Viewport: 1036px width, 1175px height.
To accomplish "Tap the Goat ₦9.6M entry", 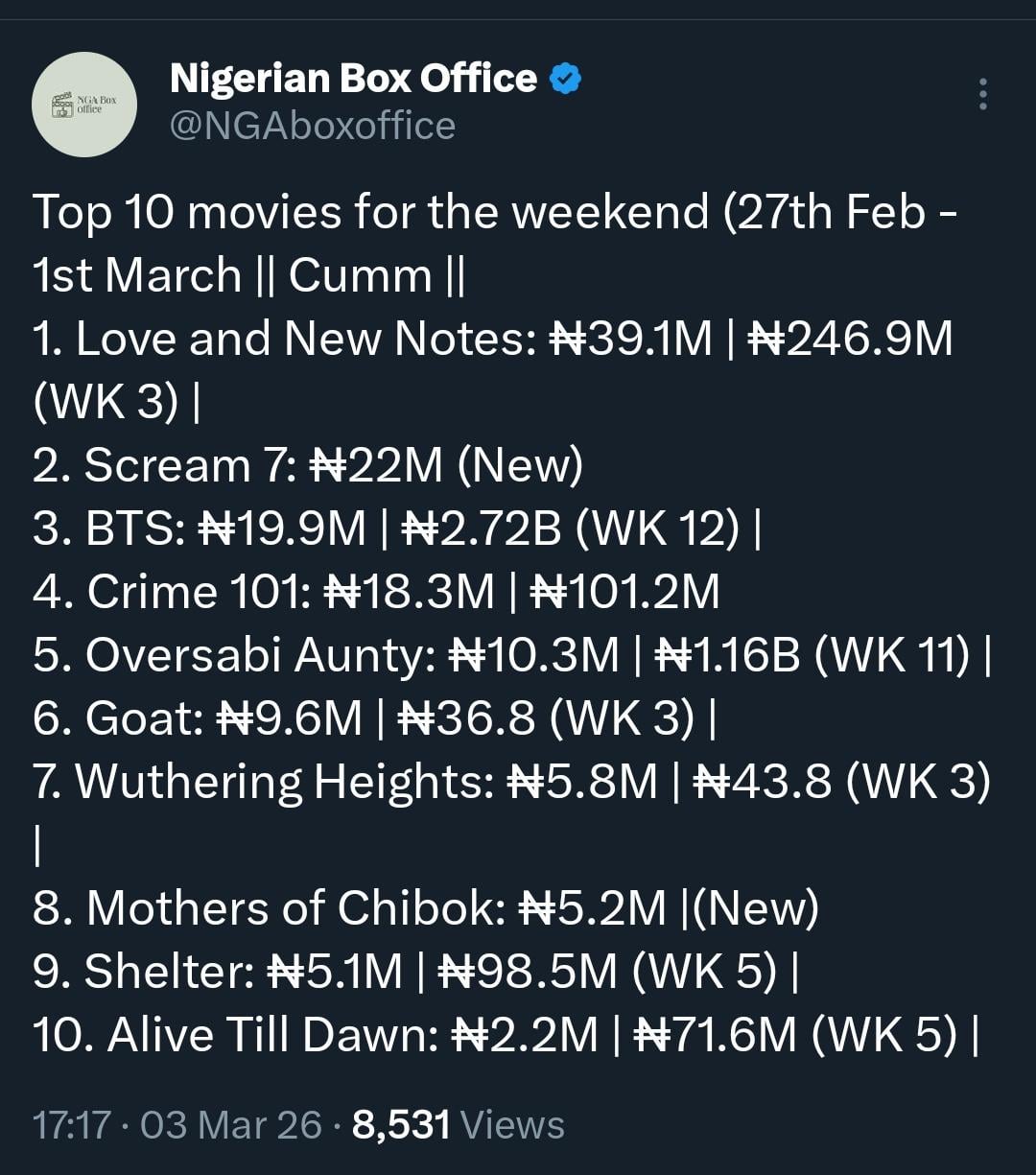I will [374, 718].
